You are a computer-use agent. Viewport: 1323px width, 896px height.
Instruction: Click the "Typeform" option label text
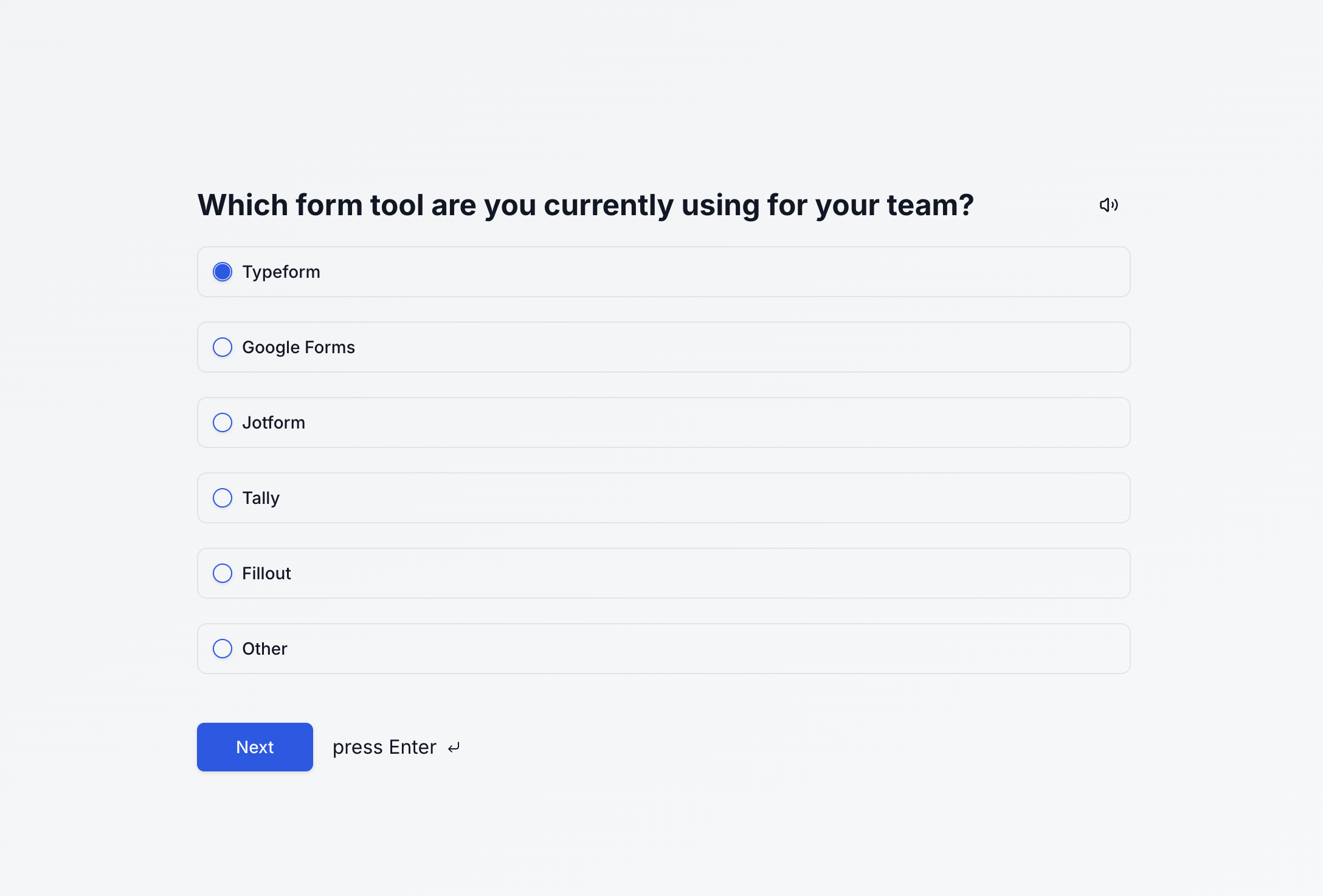[281, 272]
